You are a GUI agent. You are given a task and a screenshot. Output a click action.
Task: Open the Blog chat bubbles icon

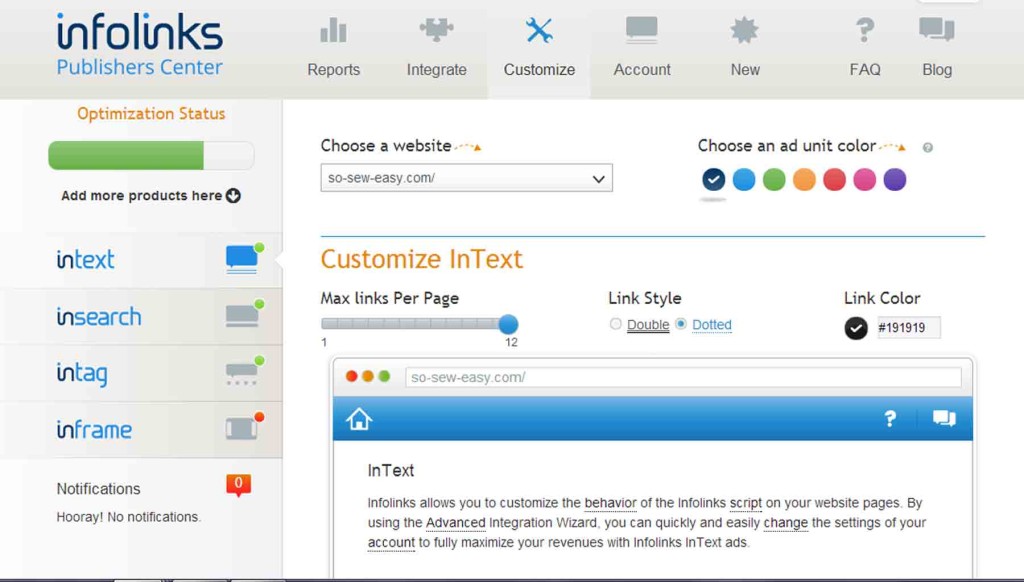(936, 29)
